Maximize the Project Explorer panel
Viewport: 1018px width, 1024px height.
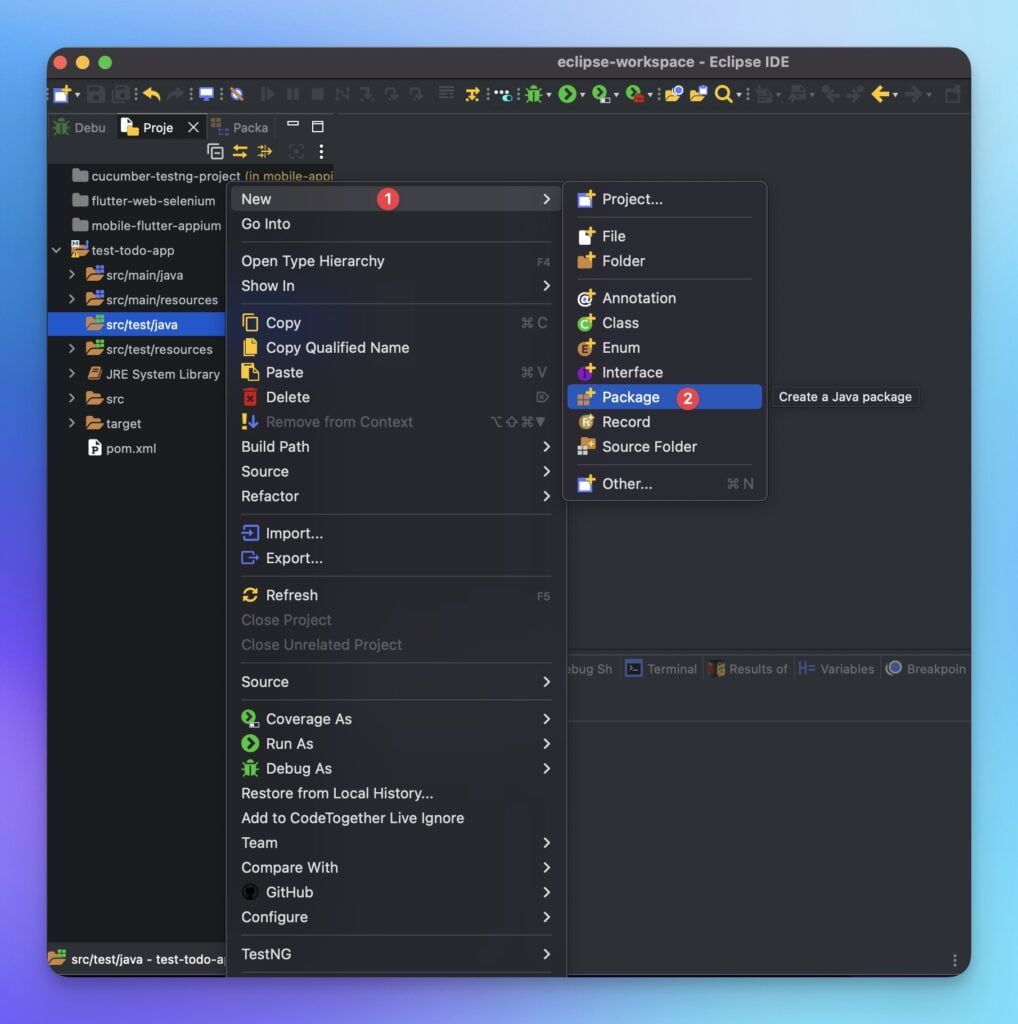[317, 126]
